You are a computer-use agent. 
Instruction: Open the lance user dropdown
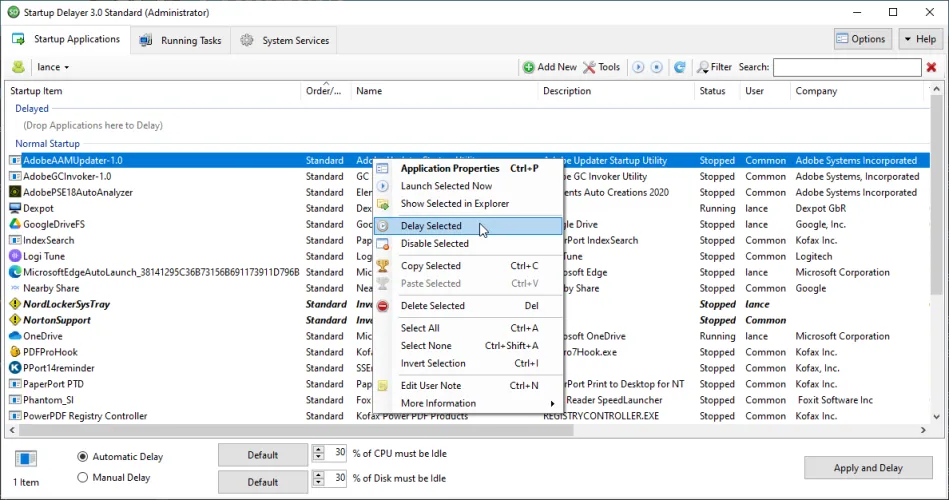[x=53, y=67]
